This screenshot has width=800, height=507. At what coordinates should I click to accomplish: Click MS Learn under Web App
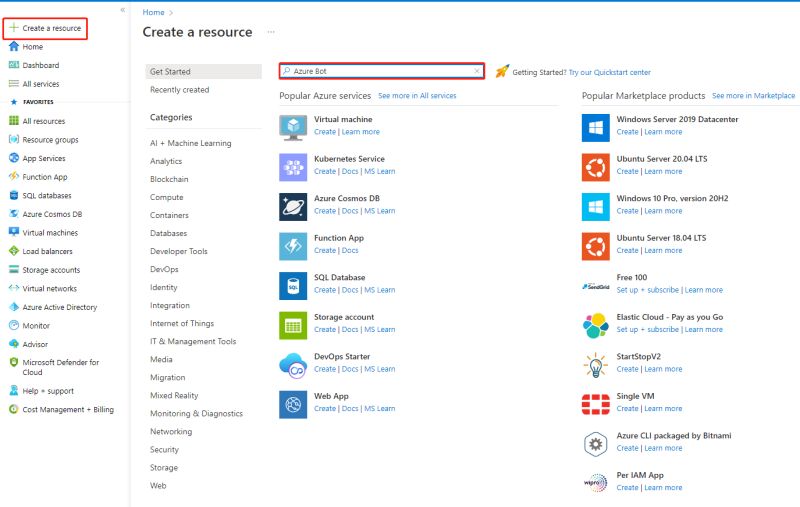point(380,409)
